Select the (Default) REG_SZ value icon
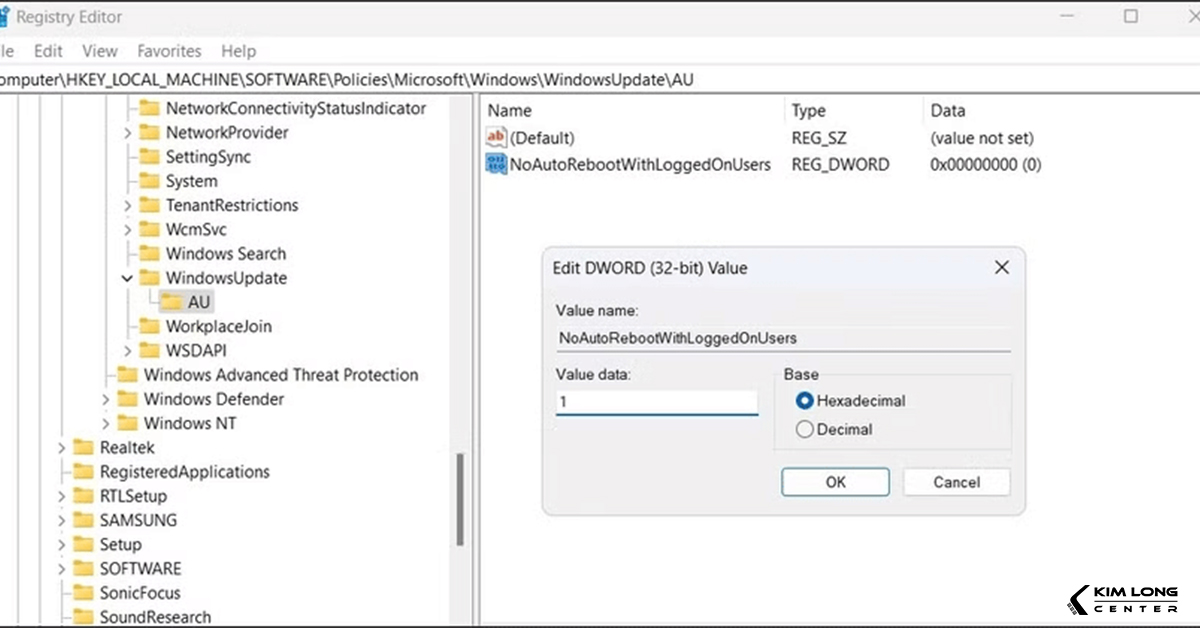This screenshot has height=628, width=1200. 497,138
